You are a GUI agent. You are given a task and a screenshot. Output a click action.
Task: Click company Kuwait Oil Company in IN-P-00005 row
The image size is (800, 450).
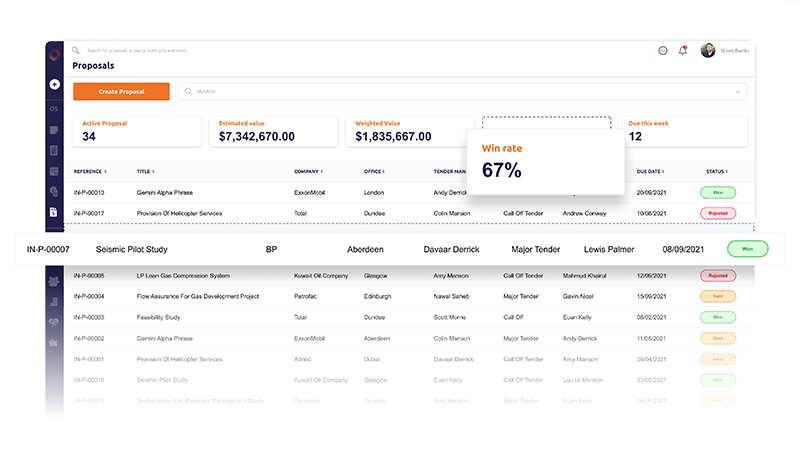coord(321,276)
